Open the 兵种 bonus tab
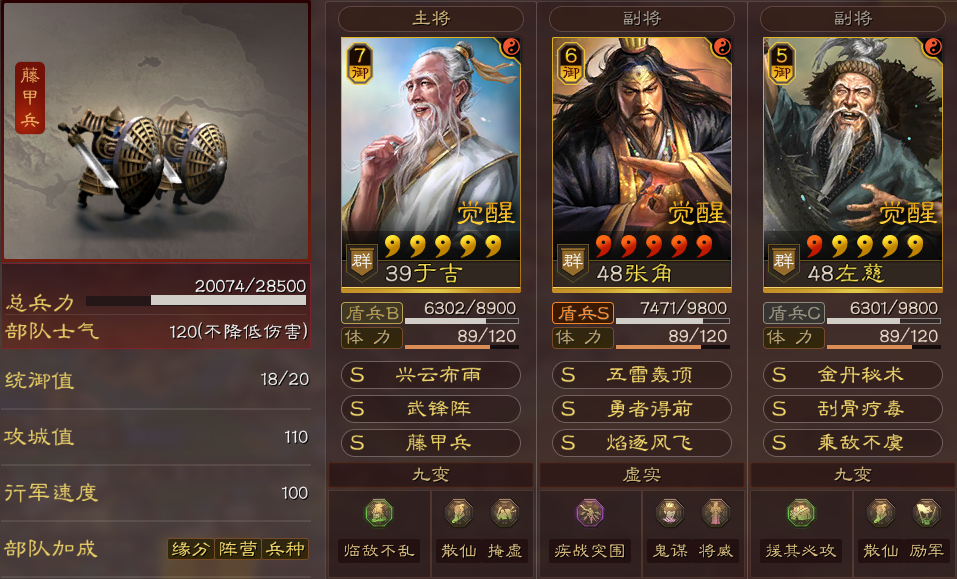Screen dimensions: 957x579 click(285, 549)
